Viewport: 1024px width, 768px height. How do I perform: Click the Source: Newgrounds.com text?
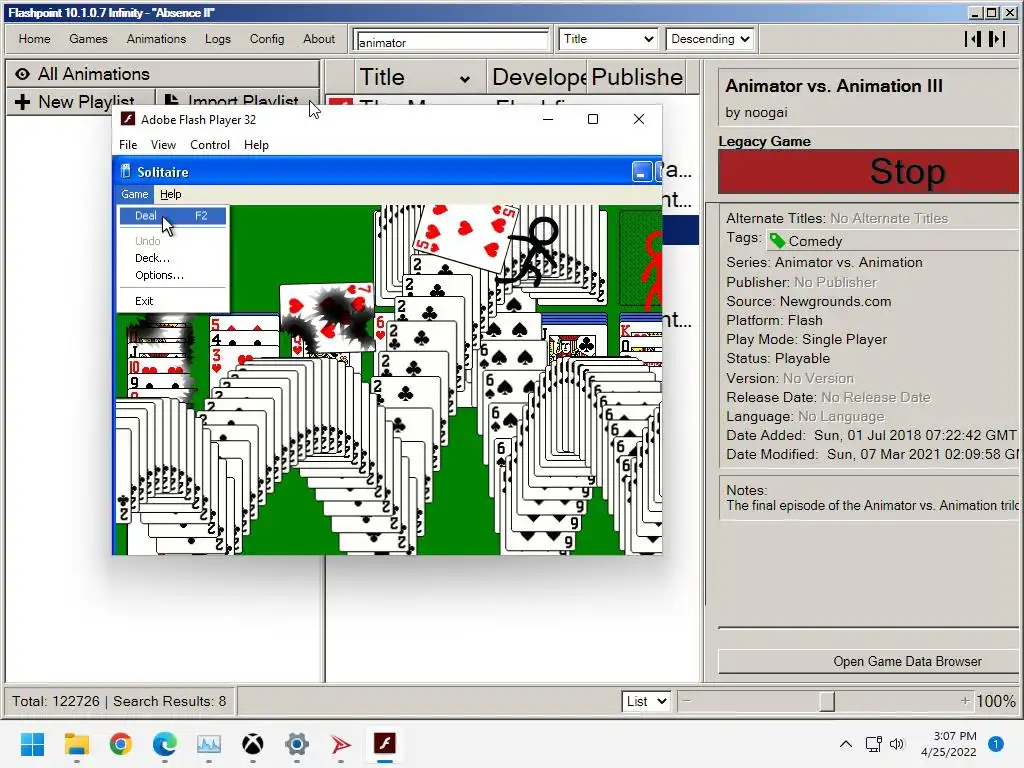point(808,302)
